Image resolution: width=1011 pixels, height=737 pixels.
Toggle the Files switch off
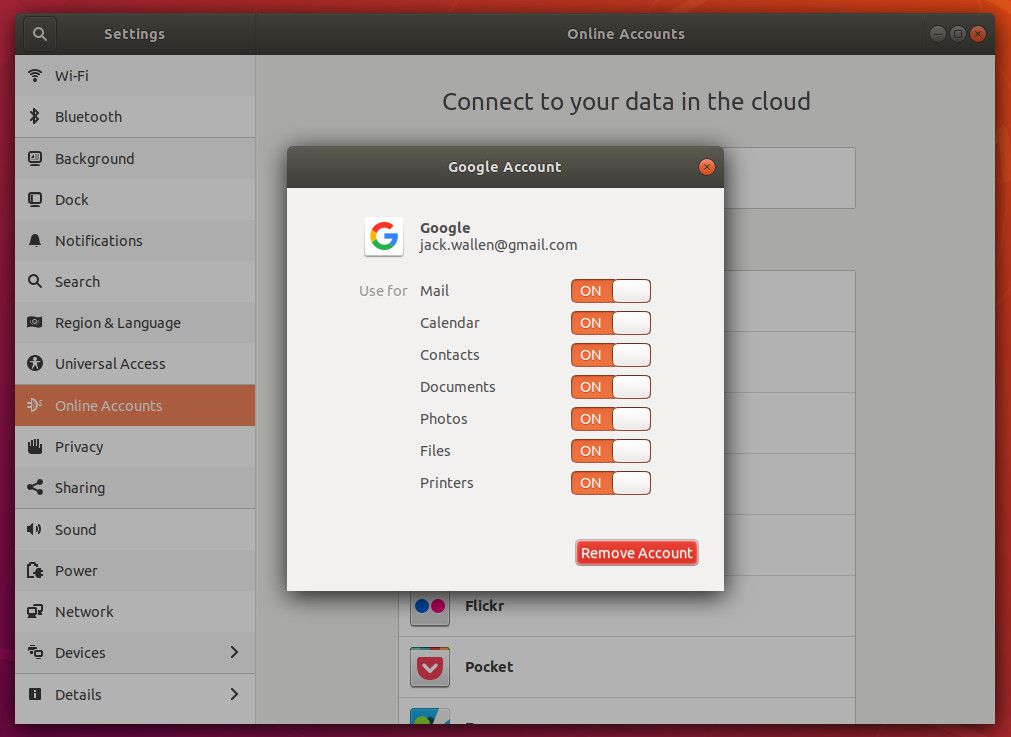coord(611,451)
